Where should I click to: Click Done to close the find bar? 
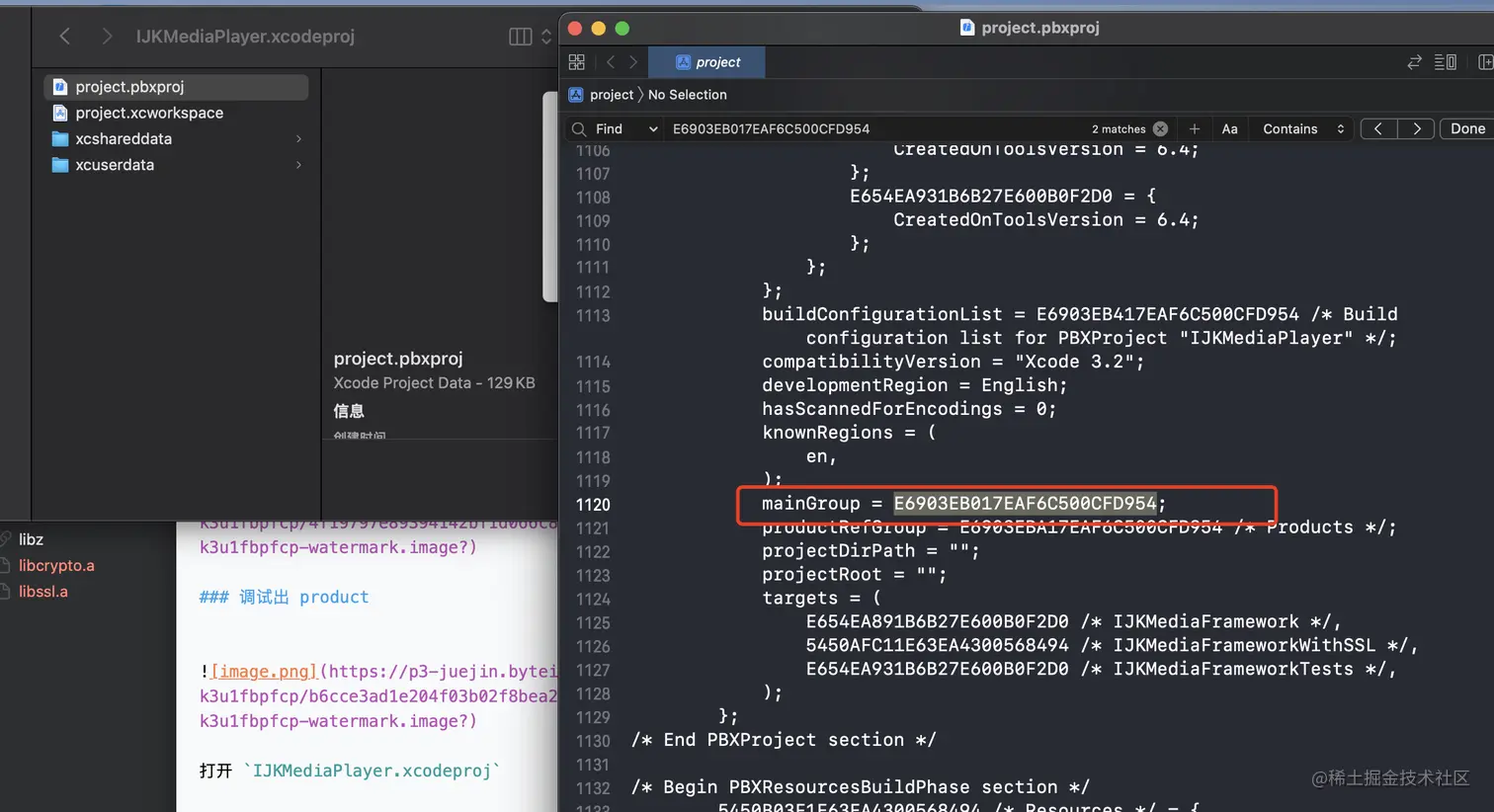tap(1467, 129)
